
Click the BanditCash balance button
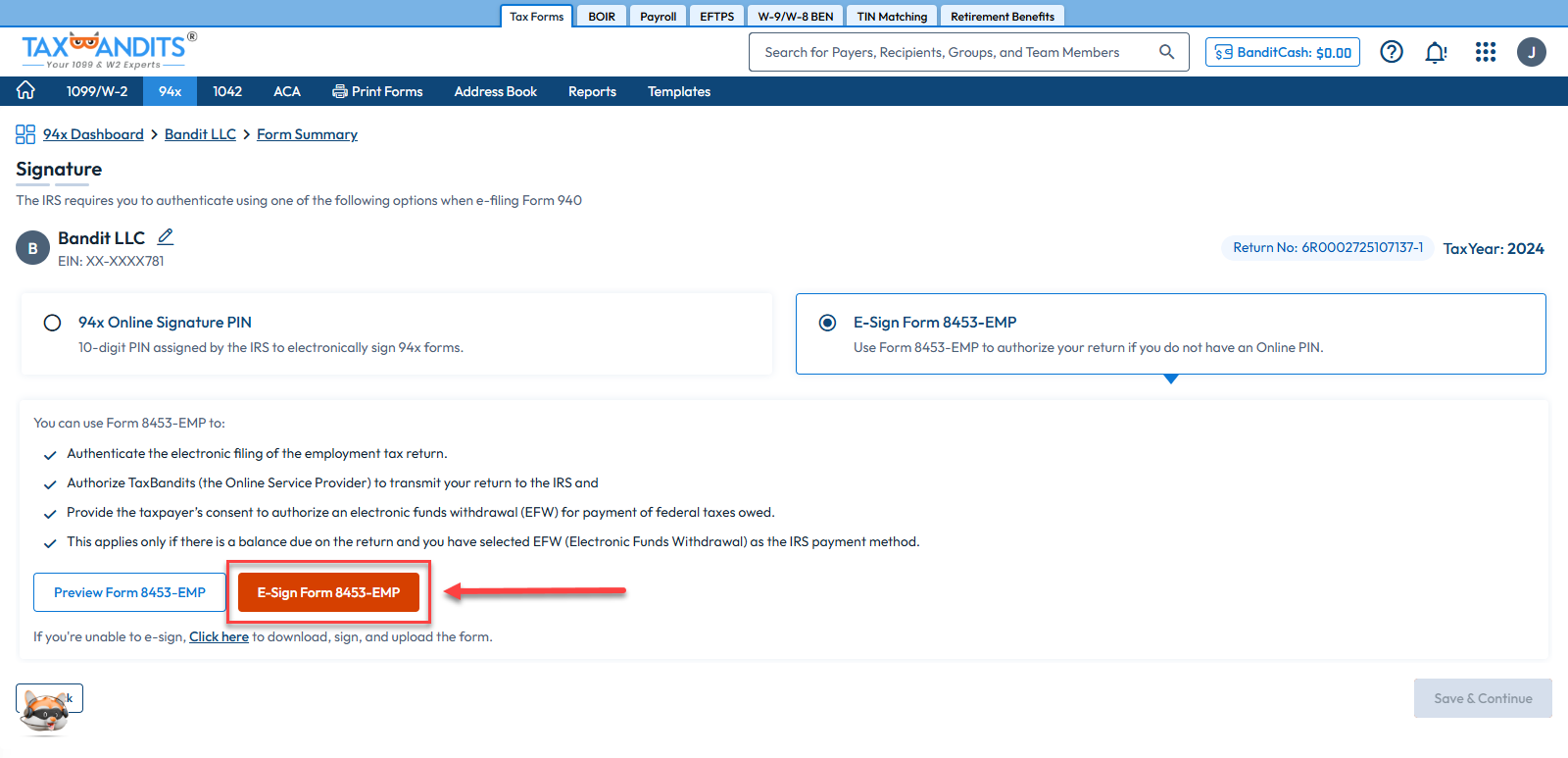1282,52
